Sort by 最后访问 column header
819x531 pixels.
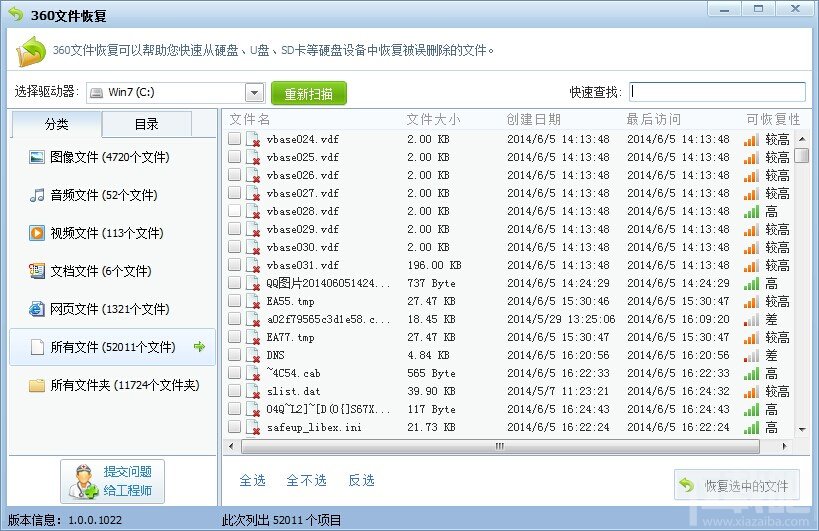pyautogui.click(x=653, y=120)
